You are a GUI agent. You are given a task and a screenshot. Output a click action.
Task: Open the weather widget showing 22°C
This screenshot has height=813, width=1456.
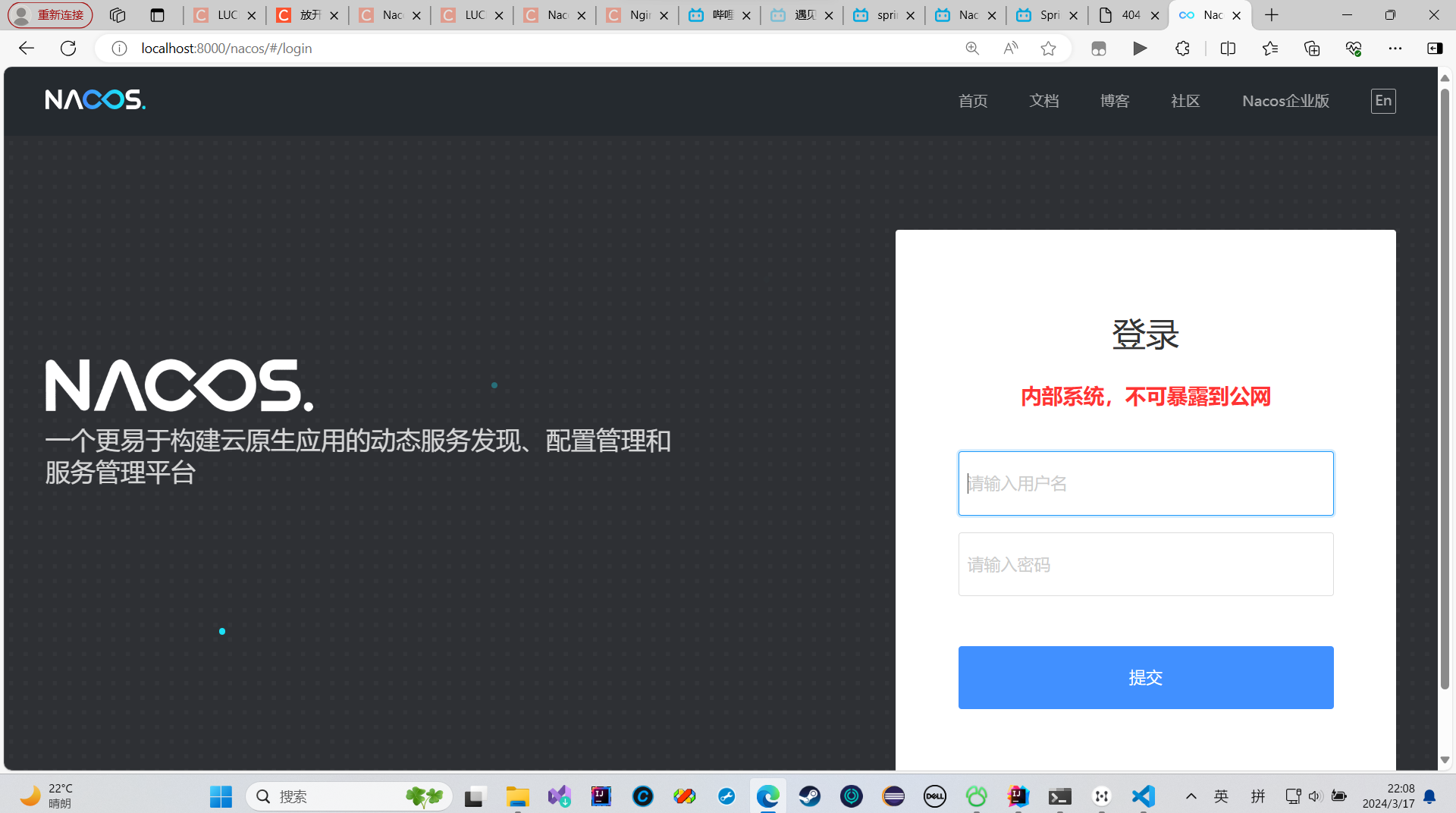tap(47, 796)
